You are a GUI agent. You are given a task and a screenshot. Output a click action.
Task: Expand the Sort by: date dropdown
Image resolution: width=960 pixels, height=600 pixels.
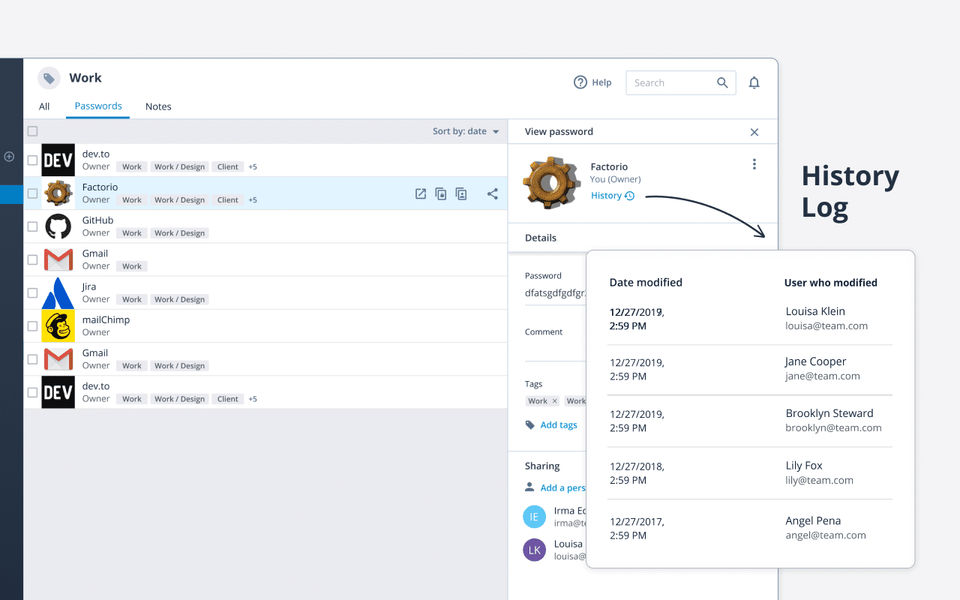[466, 131]
